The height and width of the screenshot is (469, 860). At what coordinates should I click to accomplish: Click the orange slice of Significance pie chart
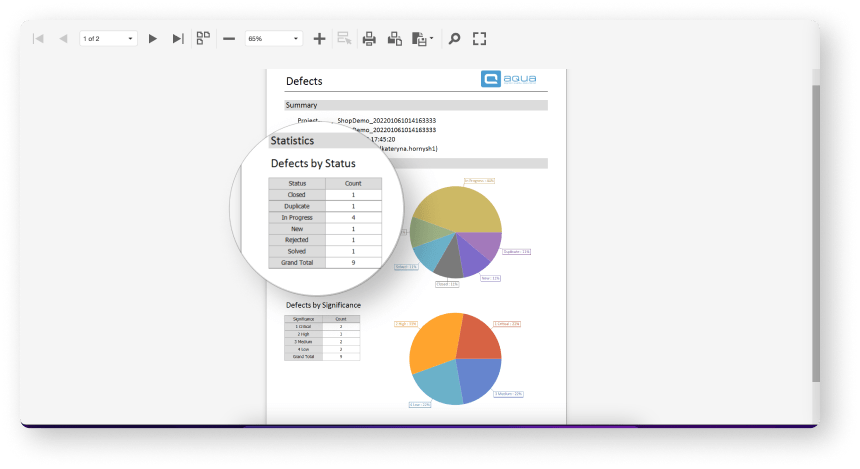(x=432, y=345)
